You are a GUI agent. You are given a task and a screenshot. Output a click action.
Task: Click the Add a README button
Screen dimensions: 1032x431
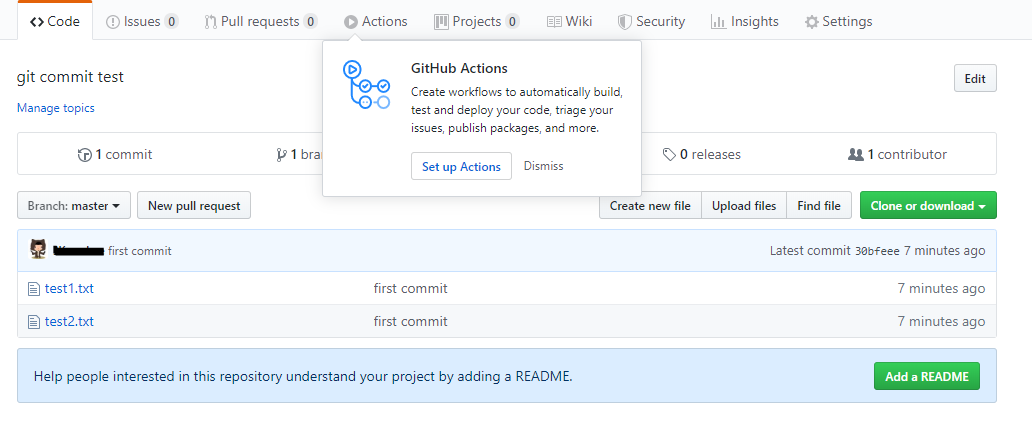pyautogui.click(x=926, y=376)
